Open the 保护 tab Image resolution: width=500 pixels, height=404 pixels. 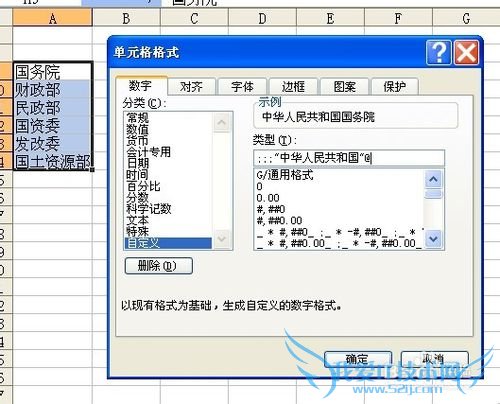pos(395,87)
